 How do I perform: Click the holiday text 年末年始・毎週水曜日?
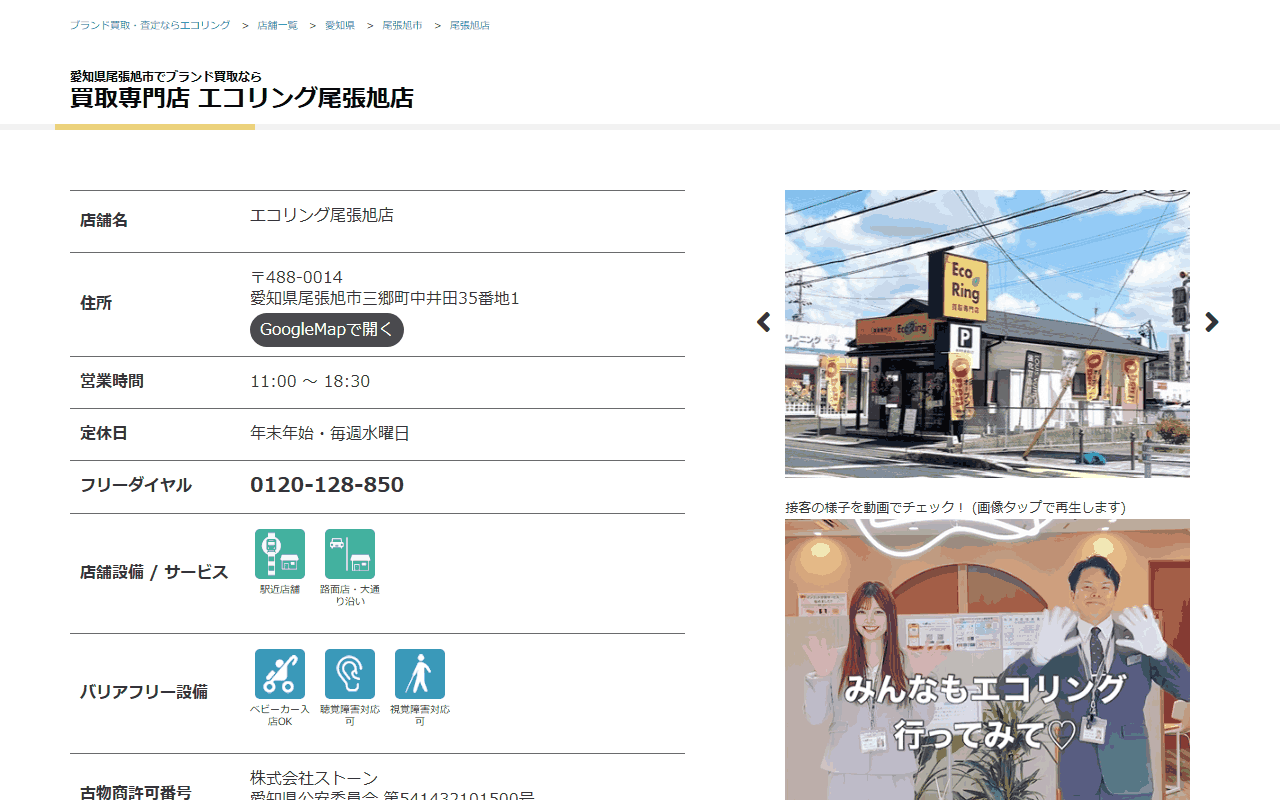click(330, 433)
